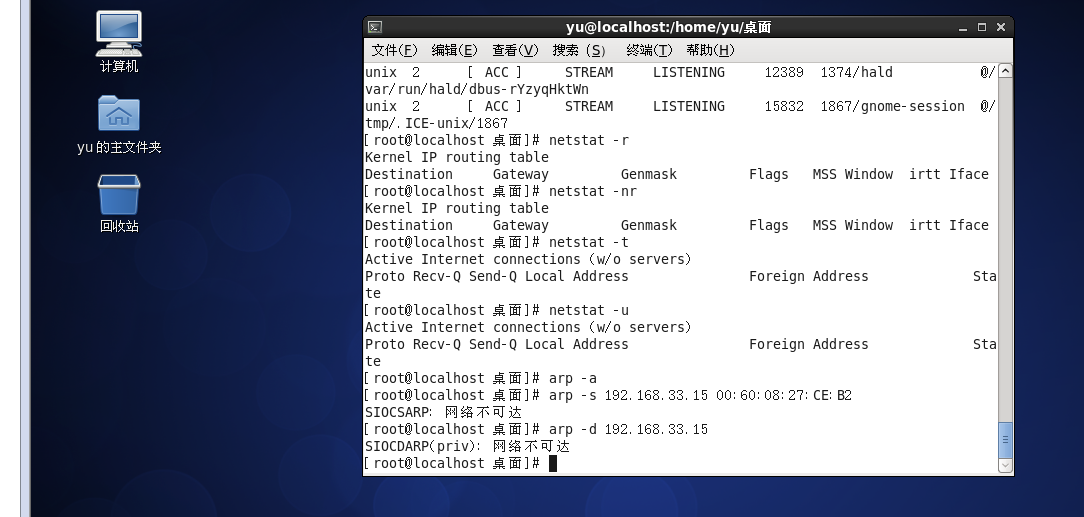
Task: Open the 帮助(H) menu
Action: point(710,50)
